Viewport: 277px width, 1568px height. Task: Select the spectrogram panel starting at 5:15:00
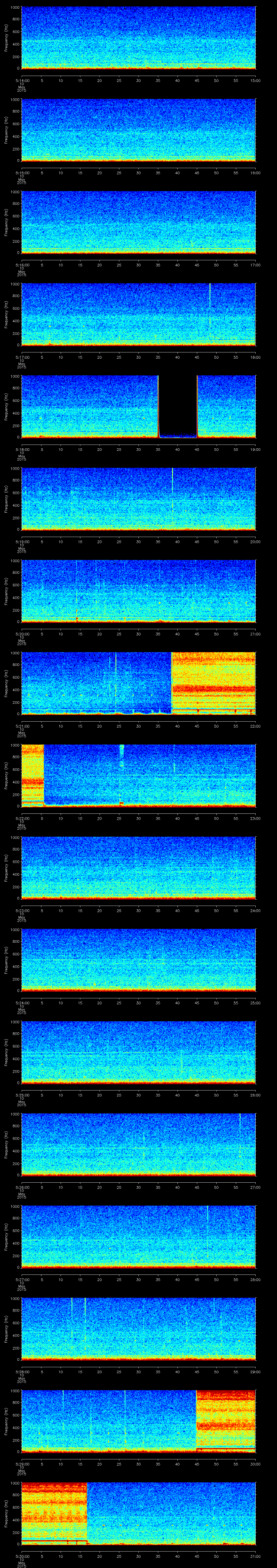[138, 130]
